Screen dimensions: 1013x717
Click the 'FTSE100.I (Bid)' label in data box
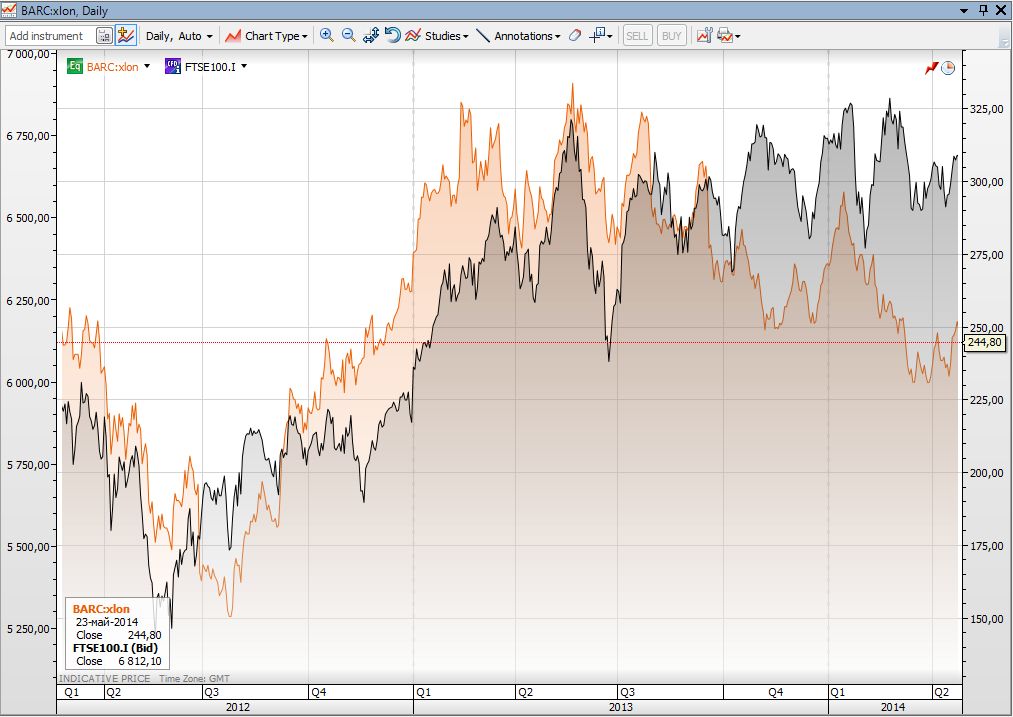[116, 648]
